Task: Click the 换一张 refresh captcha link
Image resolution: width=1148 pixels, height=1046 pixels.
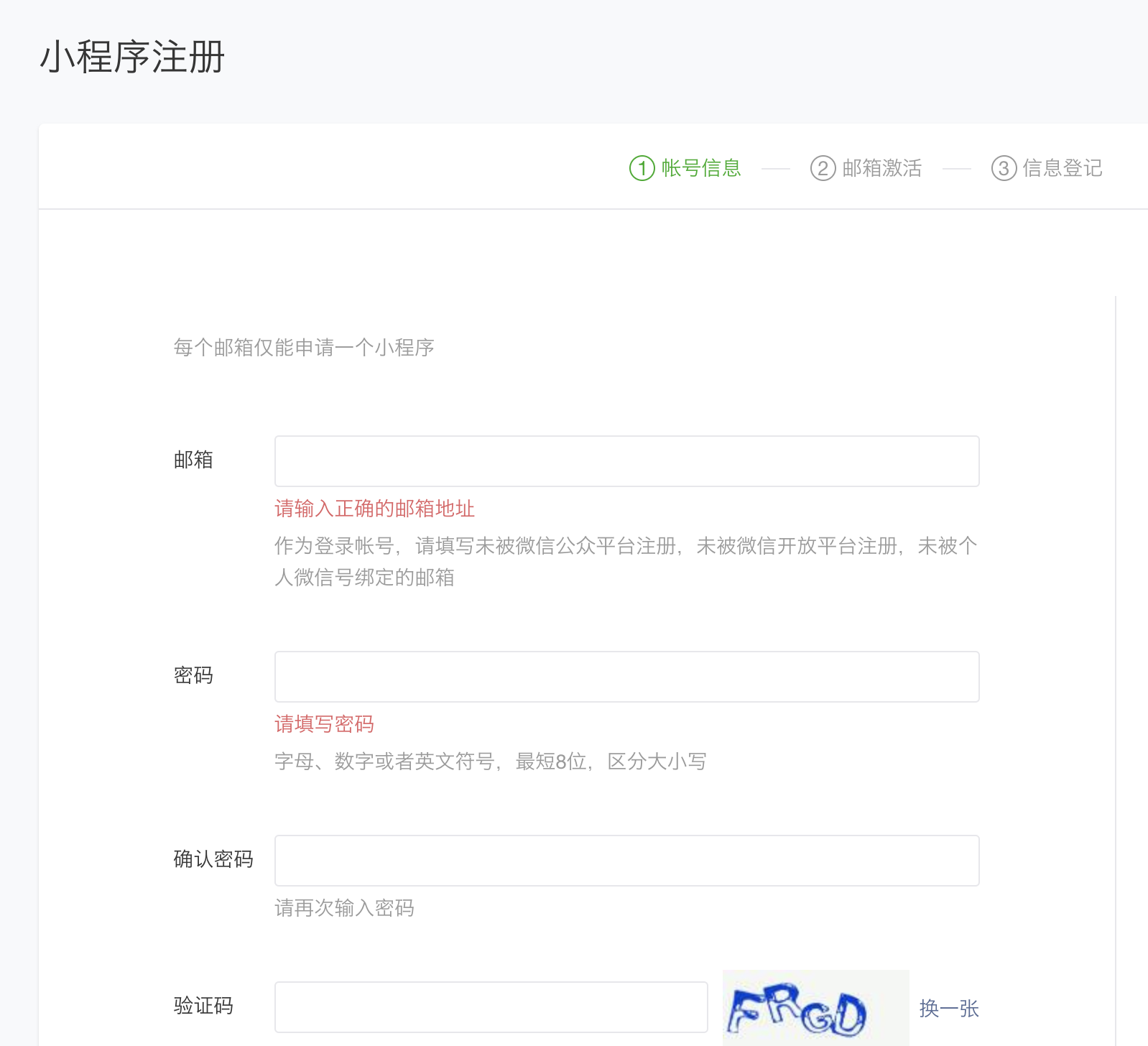Action: [x=949, y=1009]
